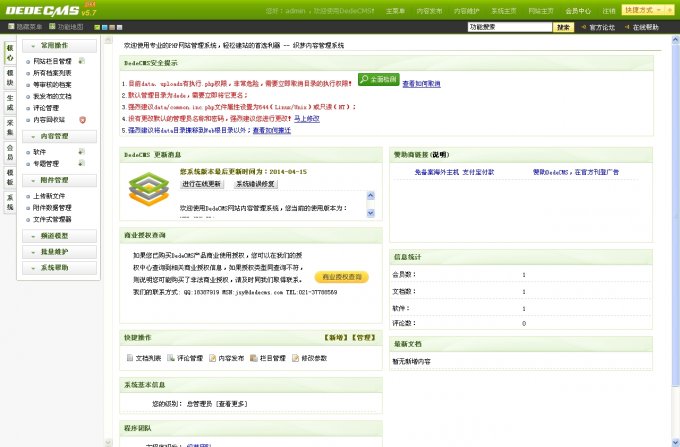Click the yellow 搜索 search button
Image resolution: width=680 pixels, height=447 pixels.
pos(563,27)
